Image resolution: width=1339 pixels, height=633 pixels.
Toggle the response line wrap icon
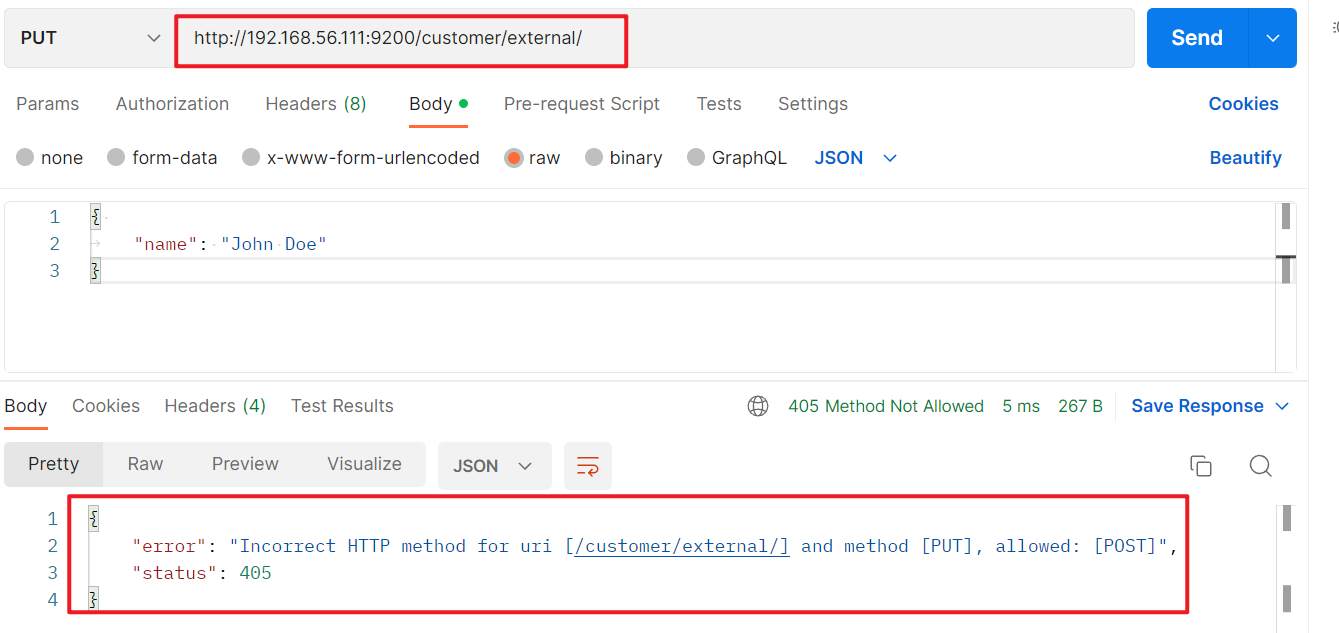588,466
